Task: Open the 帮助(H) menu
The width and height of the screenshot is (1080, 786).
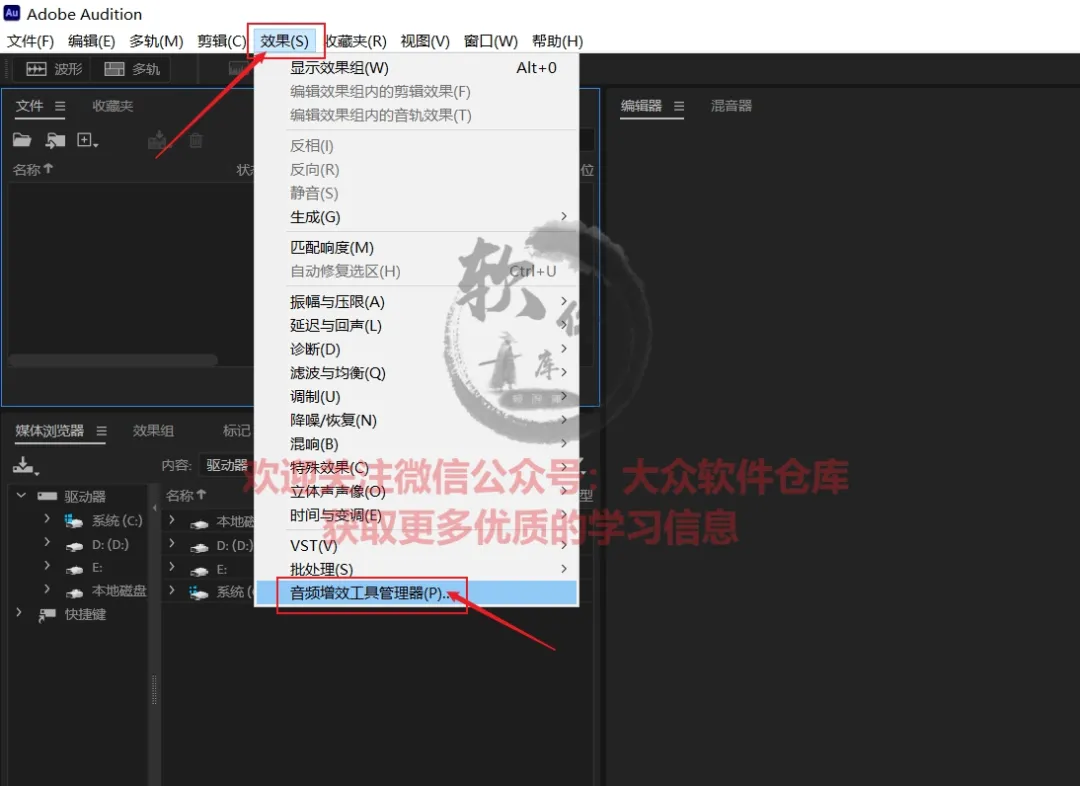Action: (557, 41)
